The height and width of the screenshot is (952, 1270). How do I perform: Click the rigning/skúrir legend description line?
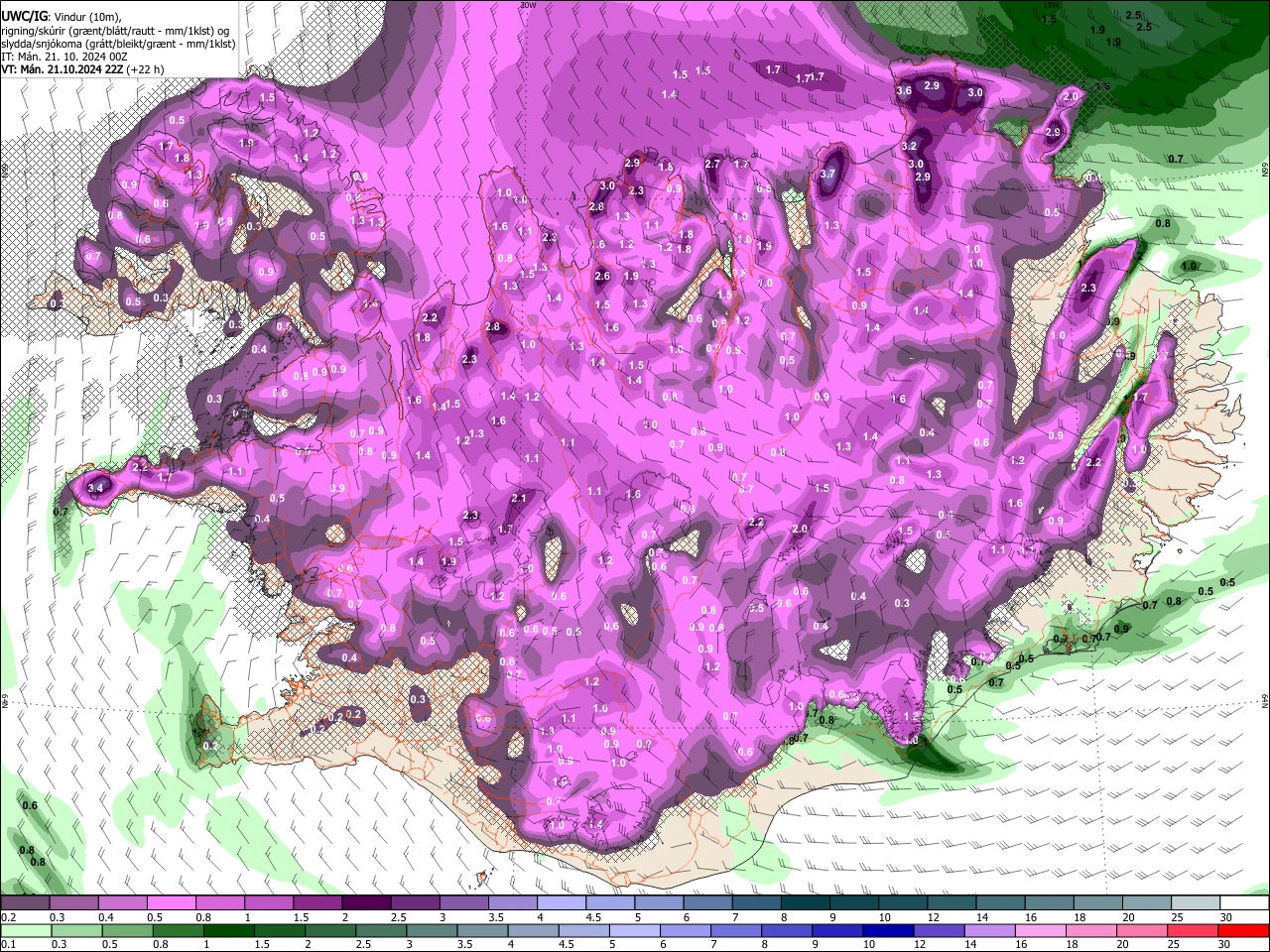[x=115, y=30]
